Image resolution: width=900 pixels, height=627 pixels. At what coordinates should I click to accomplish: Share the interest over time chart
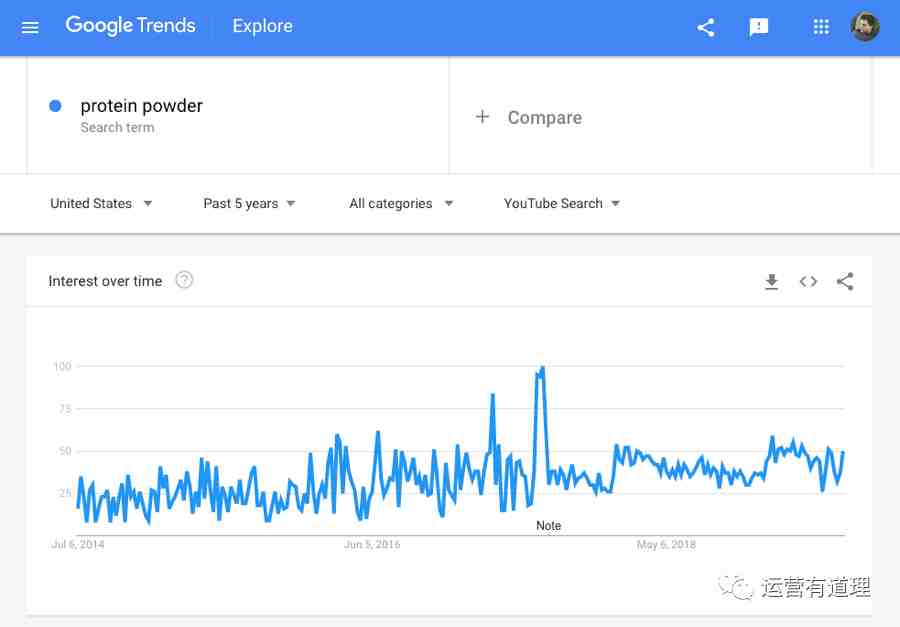pyautogui.click(x=845, y=281)
